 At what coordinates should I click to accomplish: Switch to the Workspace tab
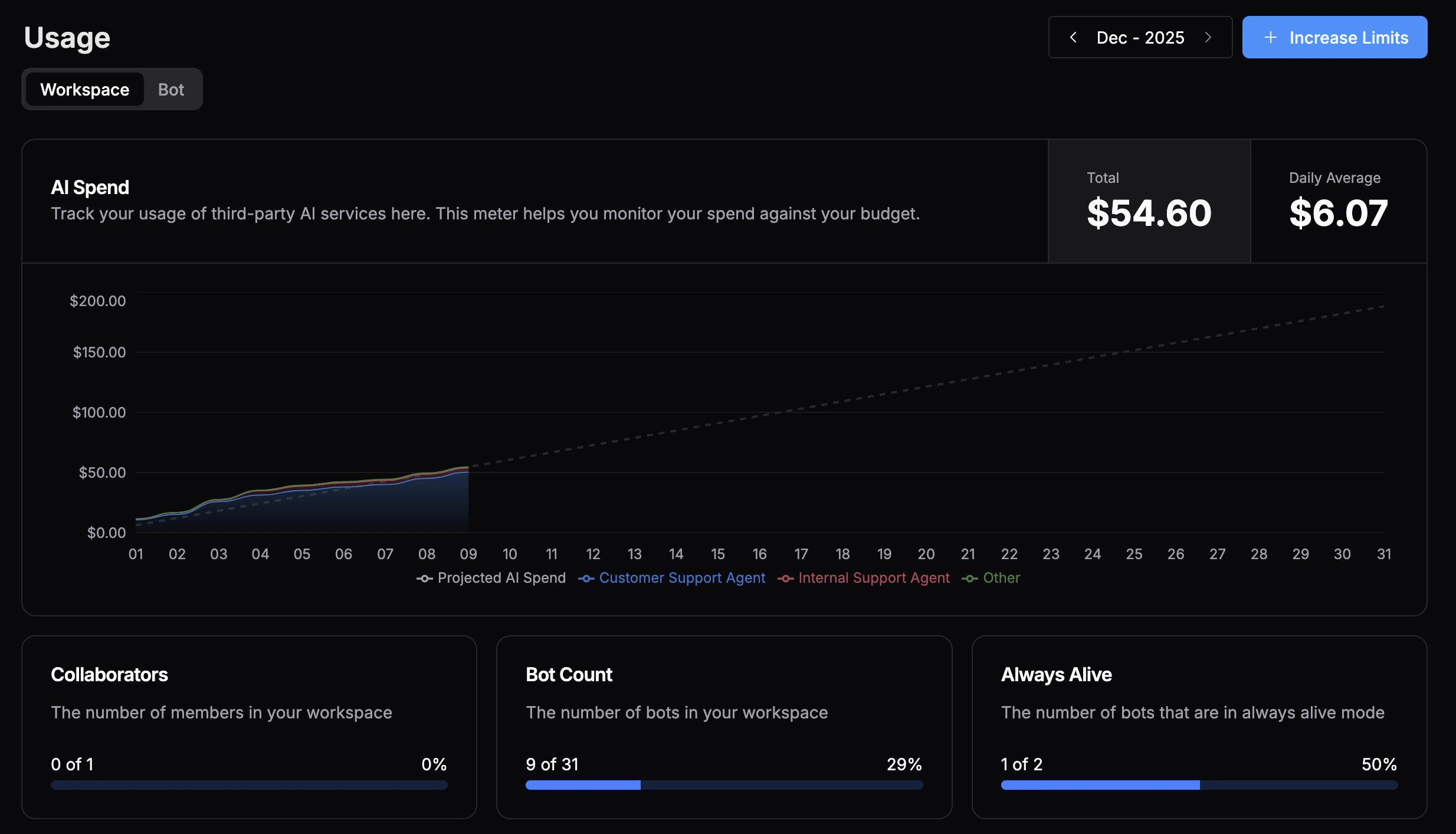coord(84,89)
